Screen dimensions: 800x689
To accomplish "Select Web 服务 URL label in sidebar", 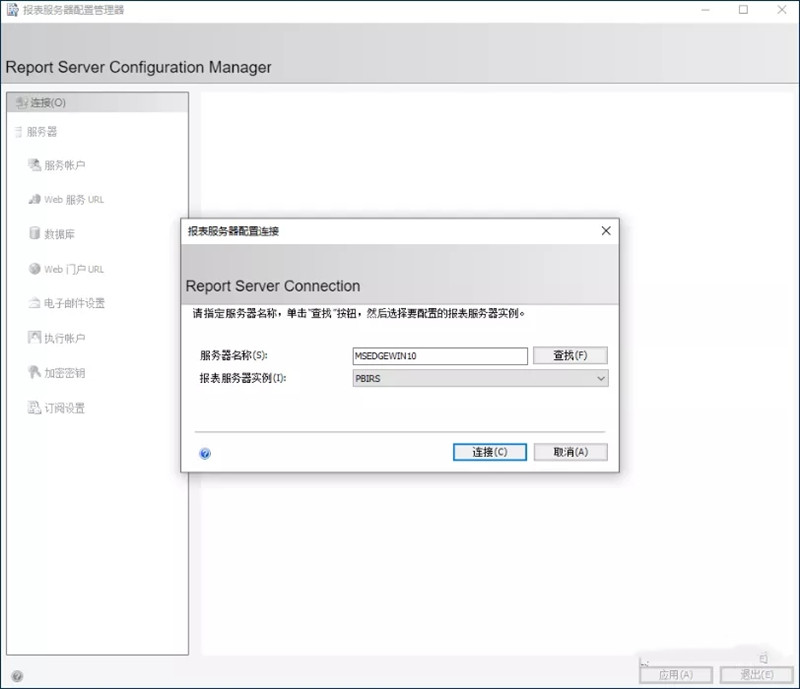I will (x=74, y=200).
